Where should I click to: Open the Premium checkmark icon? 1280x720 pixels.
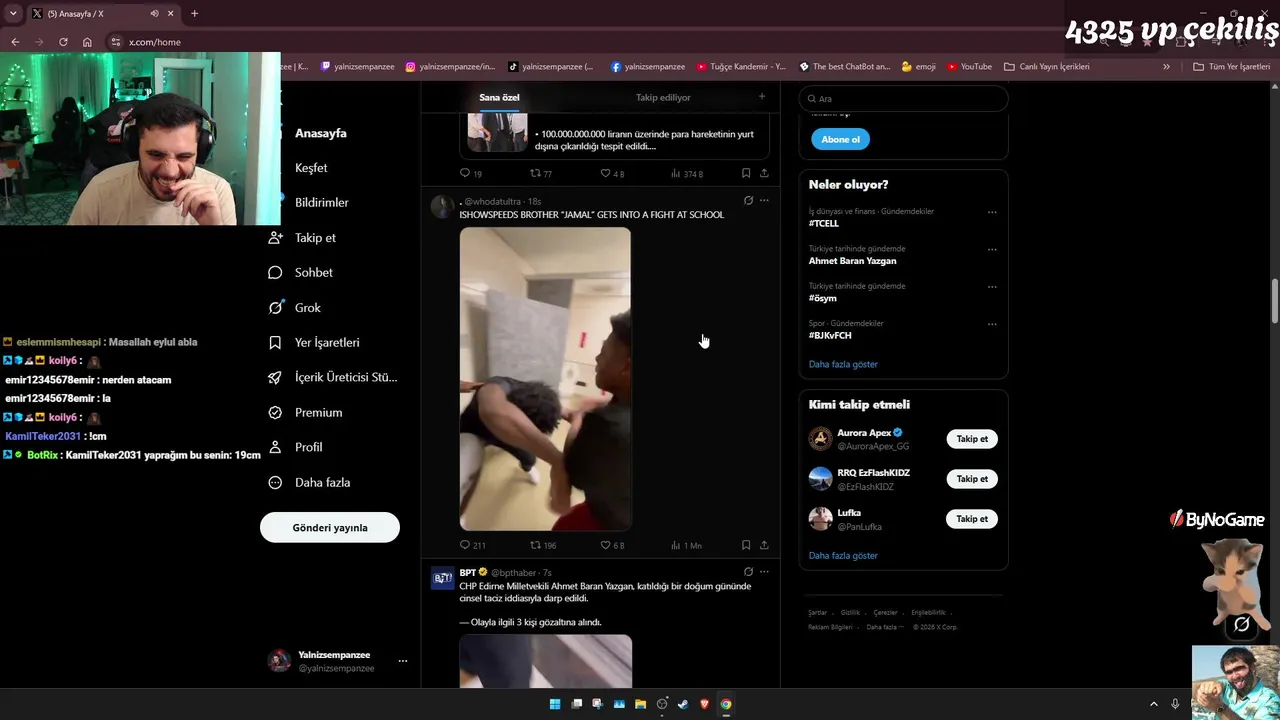(x=275, y=413)
